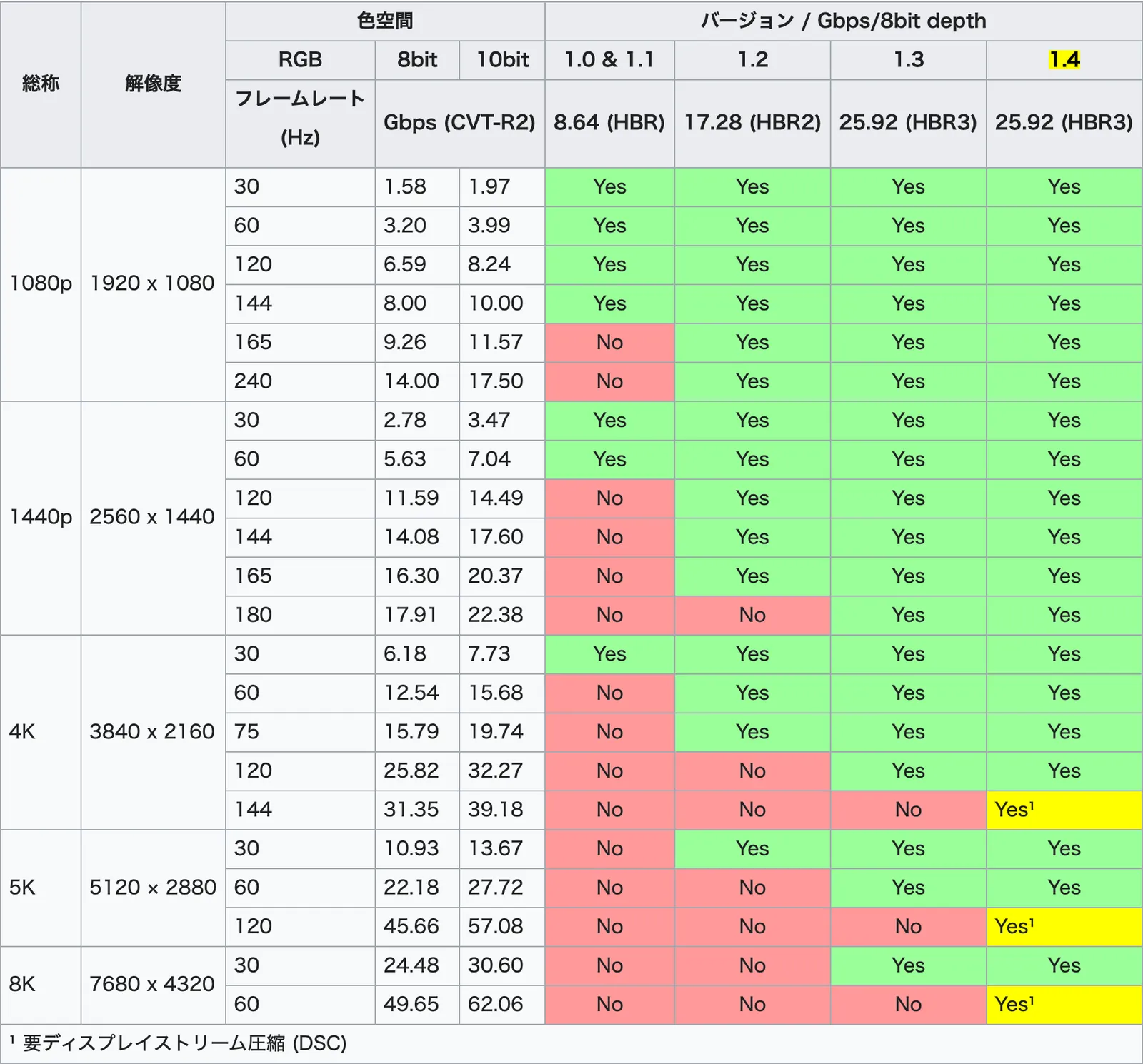
Task: Click the red No cell under 1.2 for 1440p 180Hz
Action: 752,615
